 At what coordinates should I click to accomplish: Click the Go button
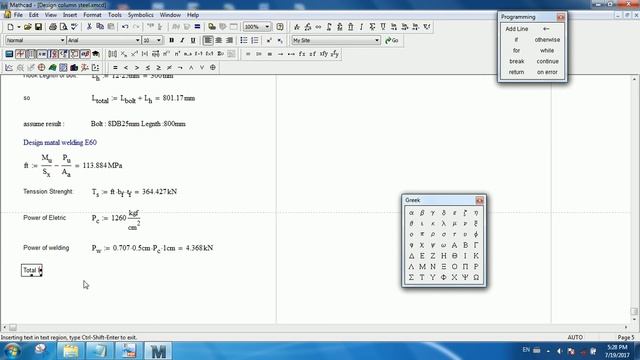[x=392, y=40]
